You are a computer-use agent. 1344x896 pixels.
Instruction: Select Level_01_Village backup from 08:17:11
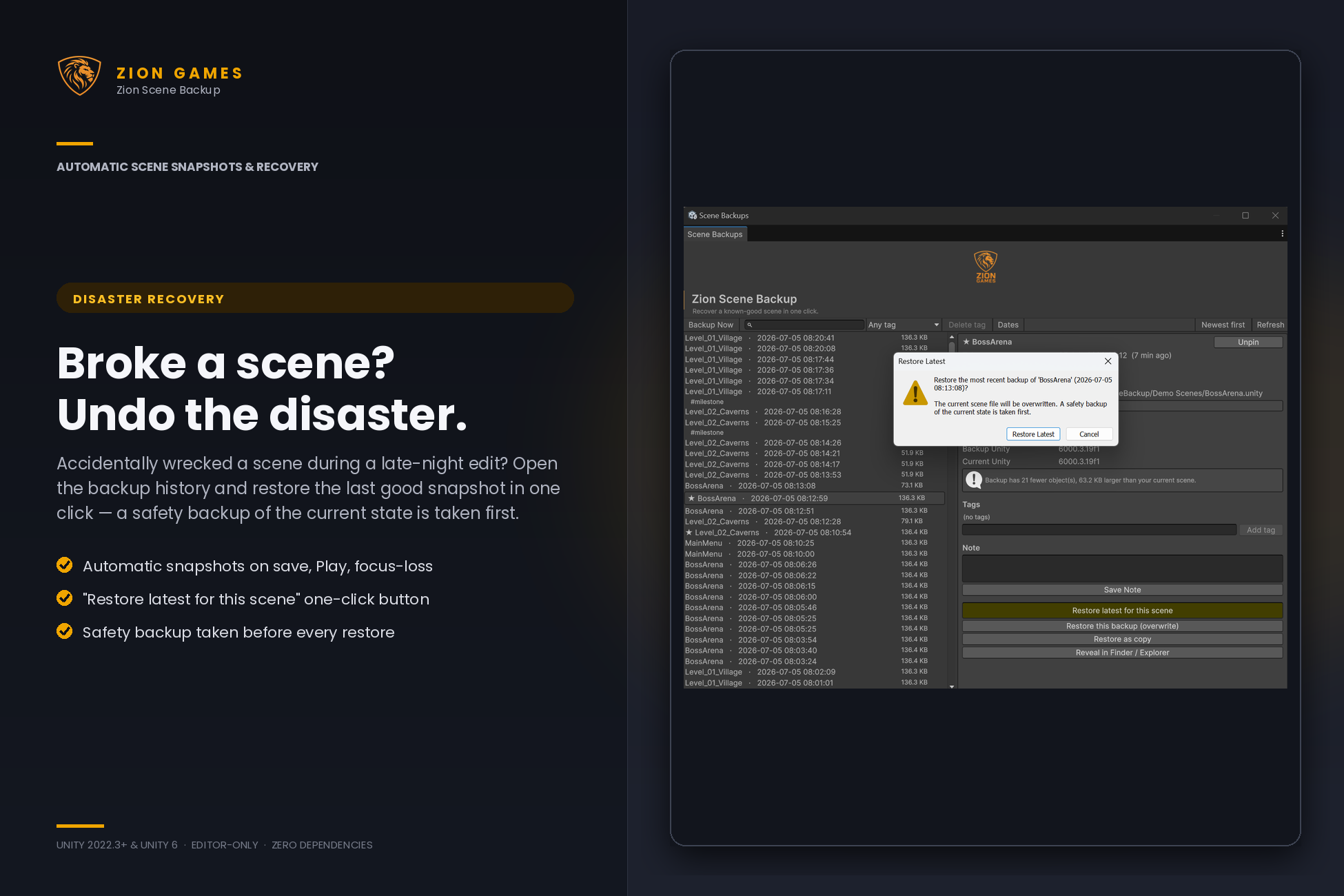[x=813, y=391]
